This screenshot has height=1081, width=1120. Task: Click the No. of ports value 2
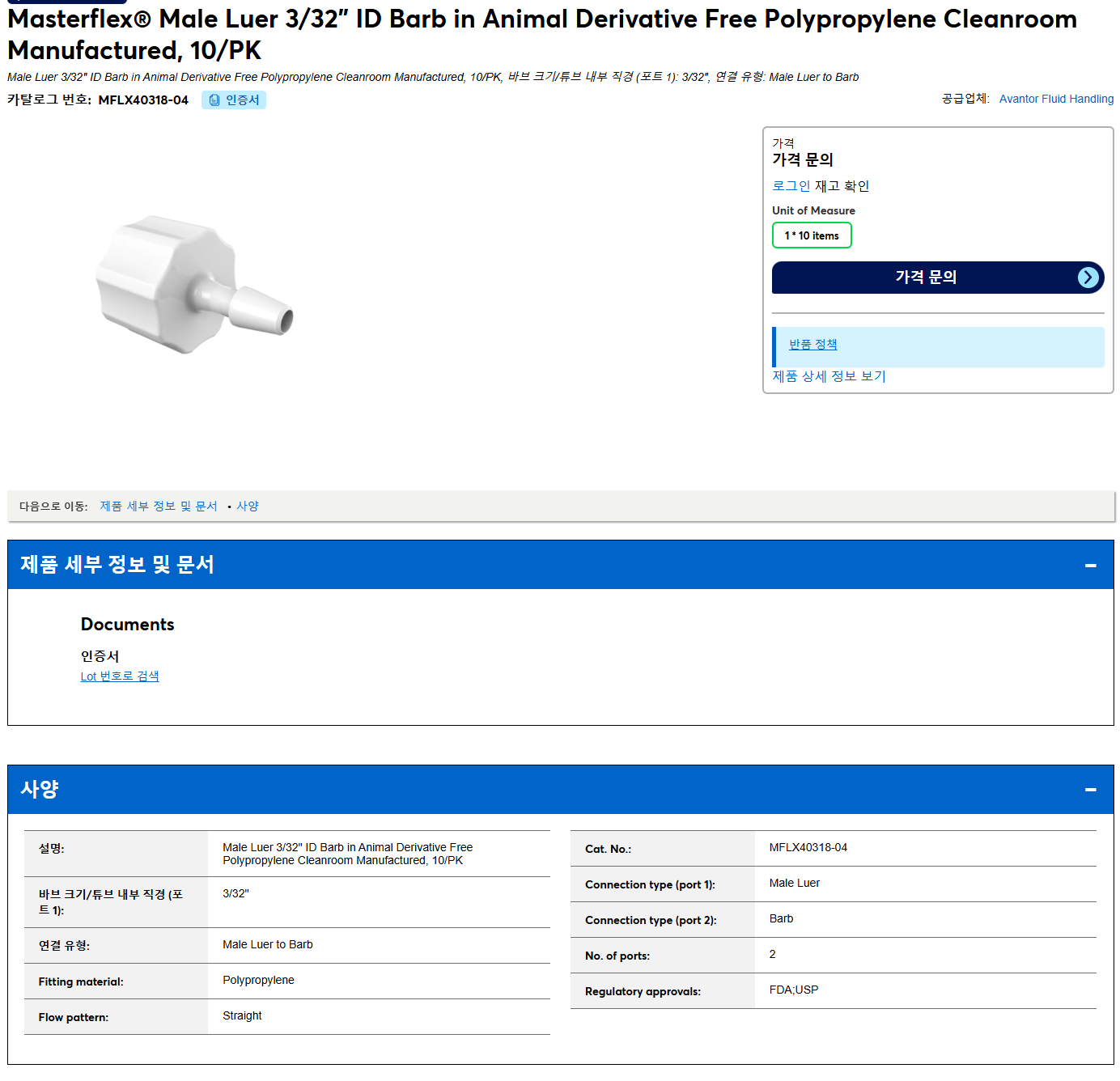click(x=773, y=954)
